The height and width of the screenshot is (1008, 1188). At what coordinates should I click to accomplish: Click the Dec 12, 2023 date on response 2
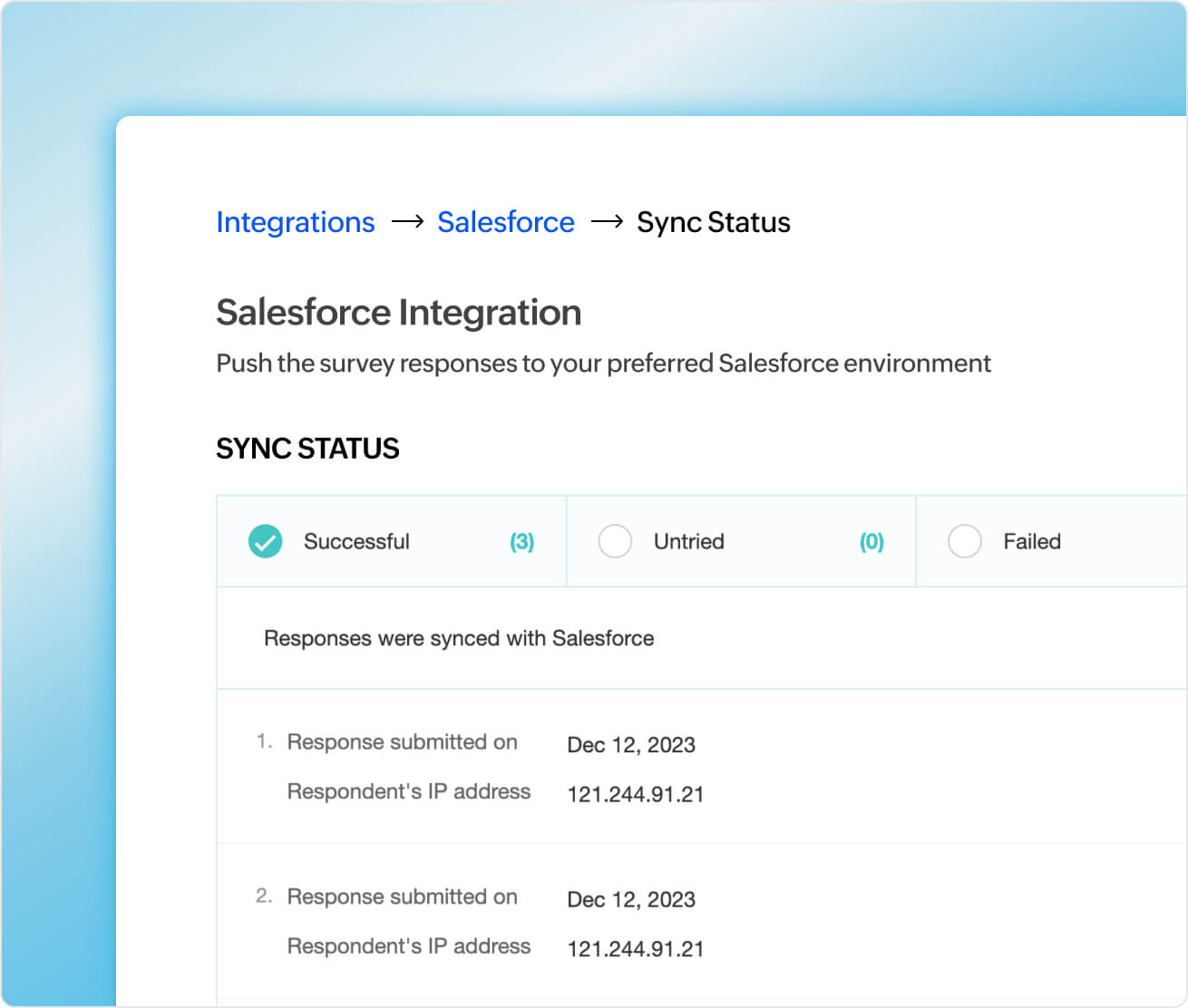(631, 899)
